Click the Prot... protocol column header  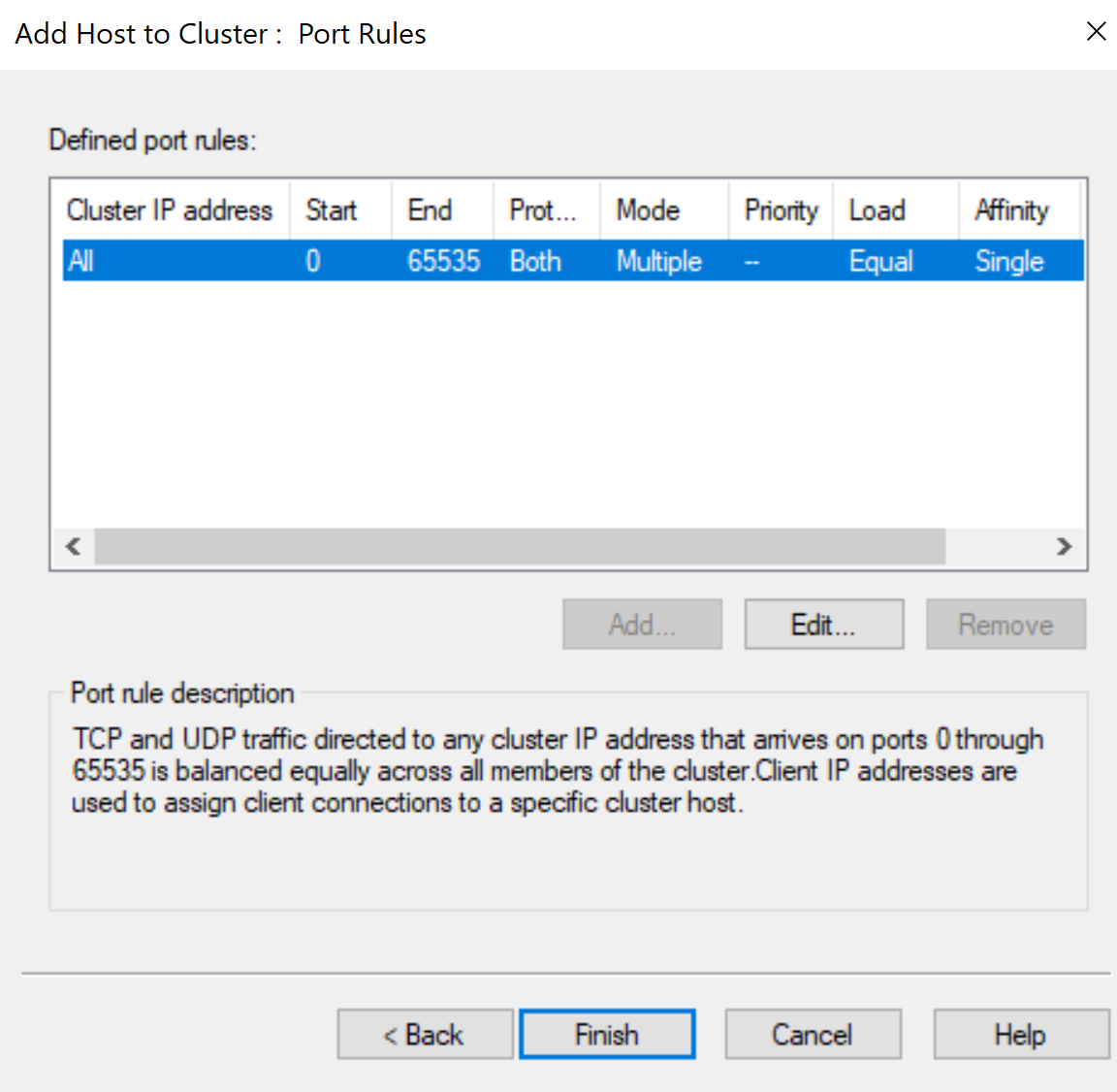(x=547, y=210)
